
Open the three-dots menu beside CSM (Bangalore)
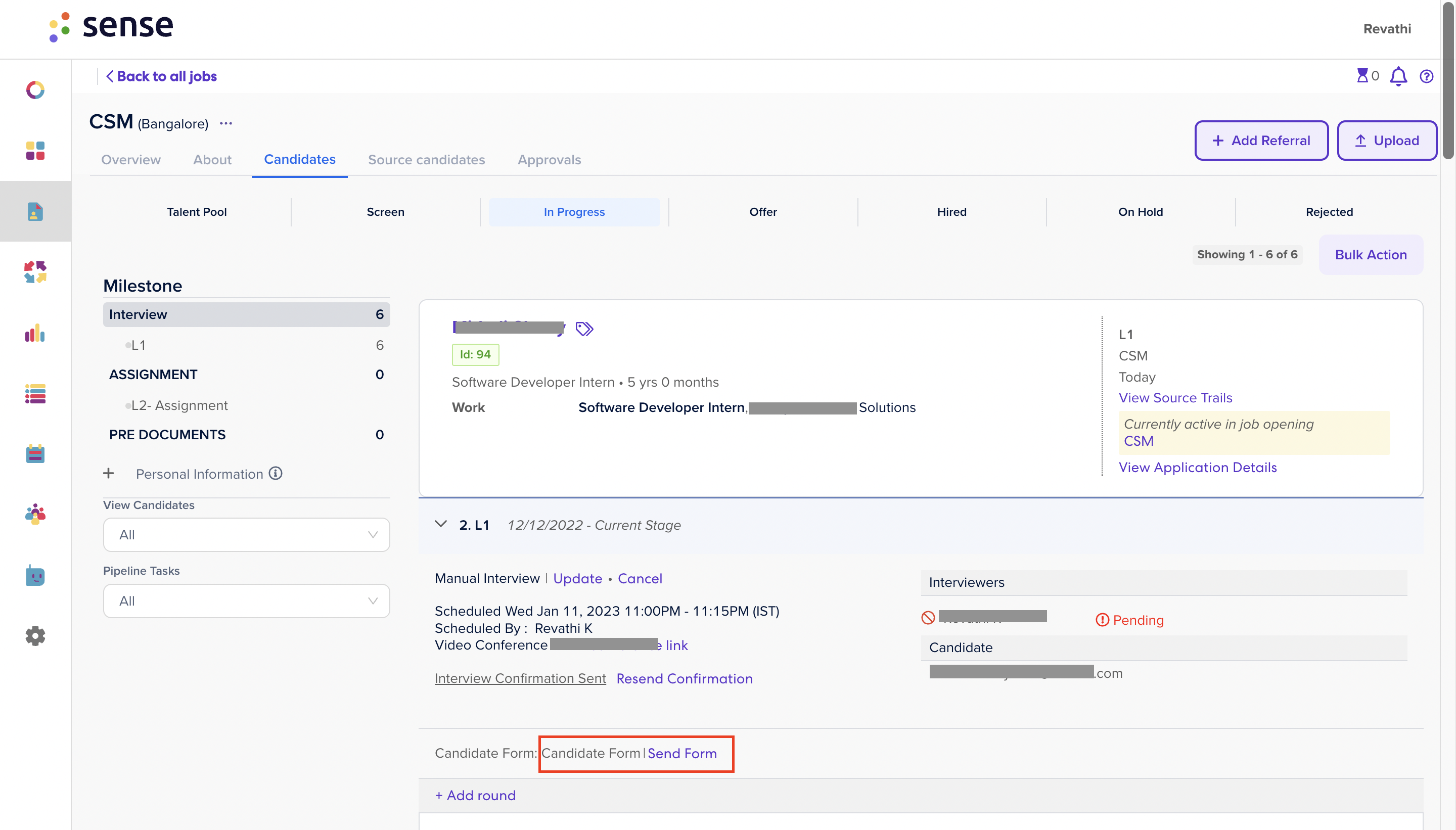pos(226,124)
